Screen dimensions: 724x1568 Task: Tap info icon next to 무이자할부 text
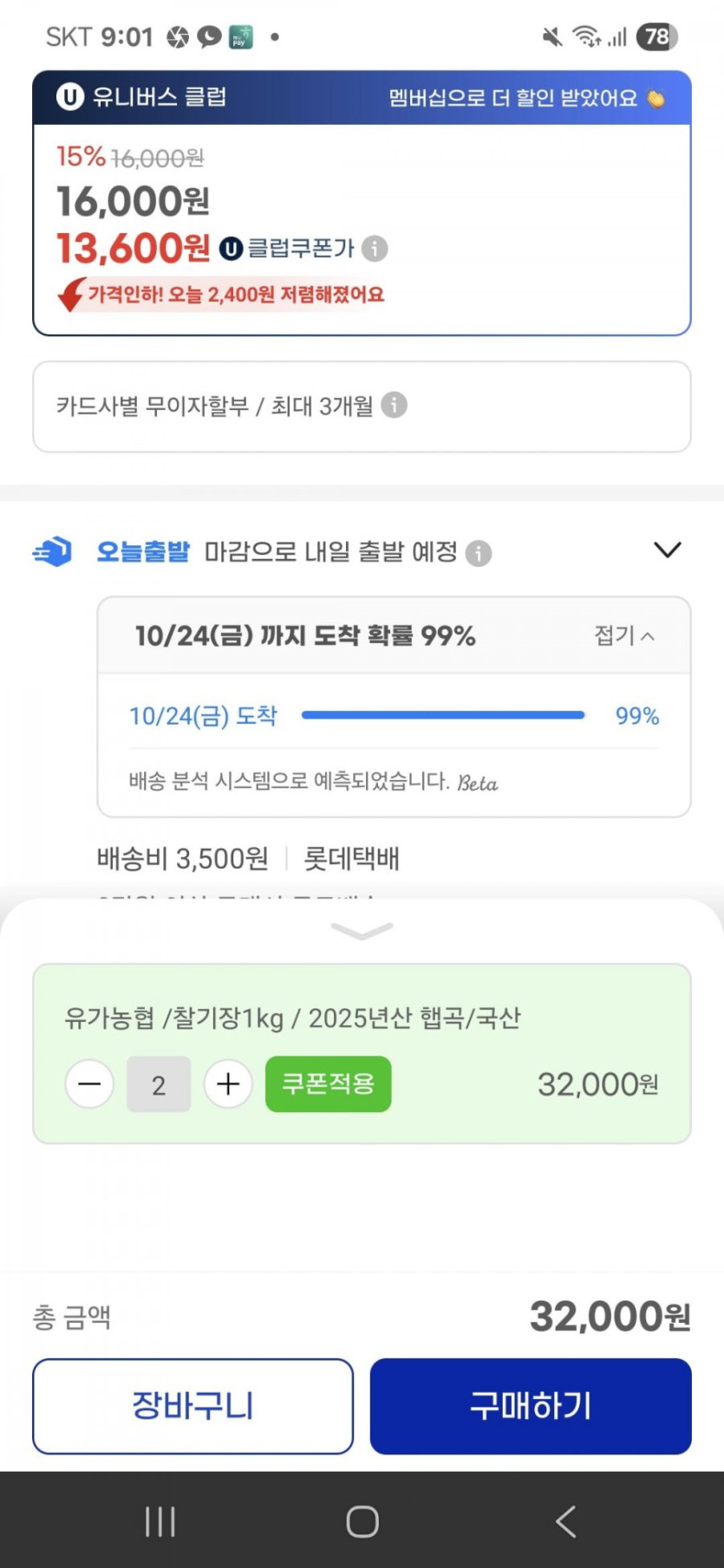pos(394,405)
